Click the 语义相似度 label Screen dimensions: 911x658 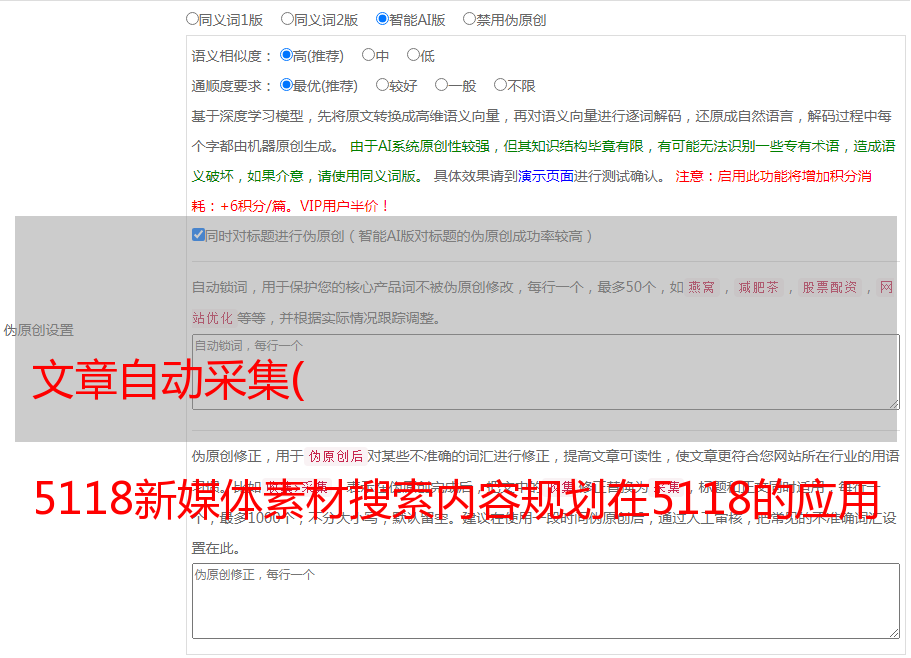(232, 56)
